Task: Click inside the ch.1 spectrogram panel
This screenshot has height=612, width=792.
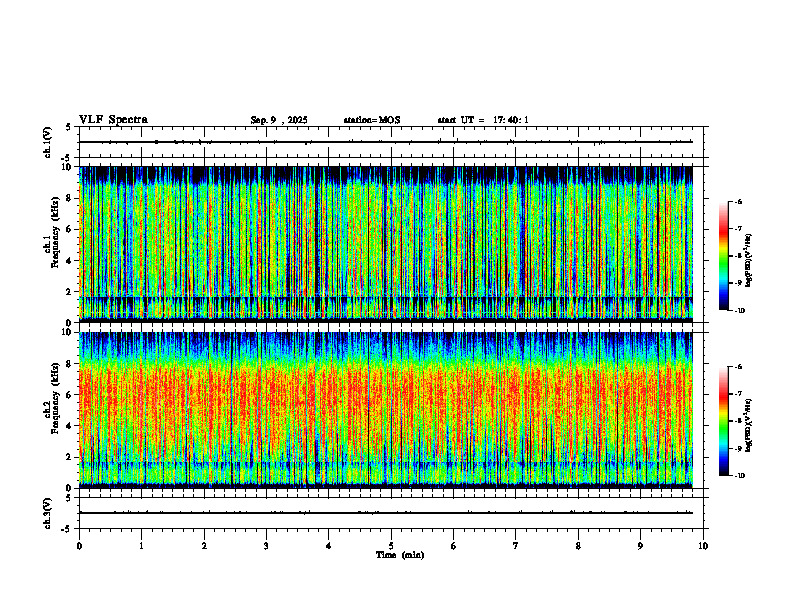Action: pyautogui.click(x=386, y=244)
